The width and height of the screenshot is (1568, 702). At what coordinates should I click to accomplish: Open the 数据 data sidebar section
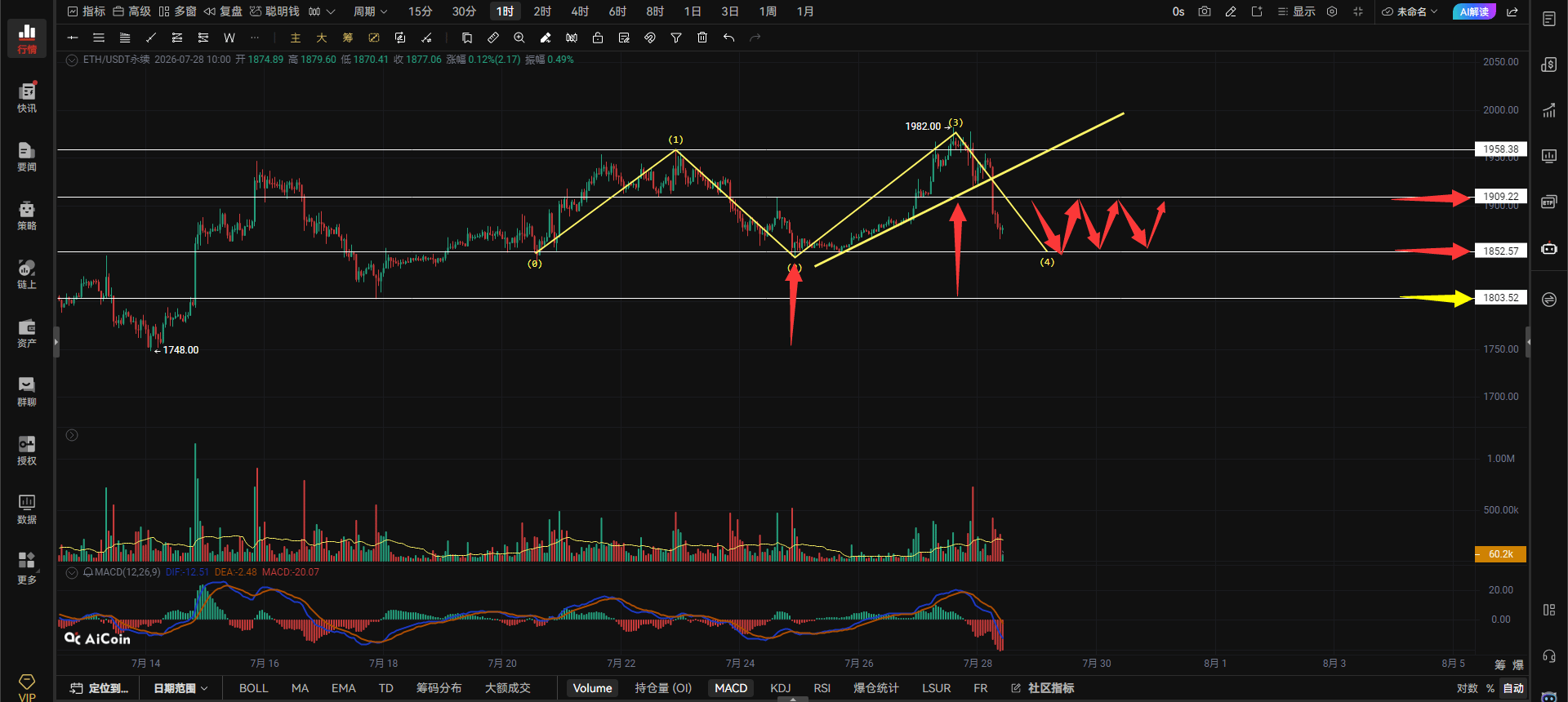[x=27, y=509]
